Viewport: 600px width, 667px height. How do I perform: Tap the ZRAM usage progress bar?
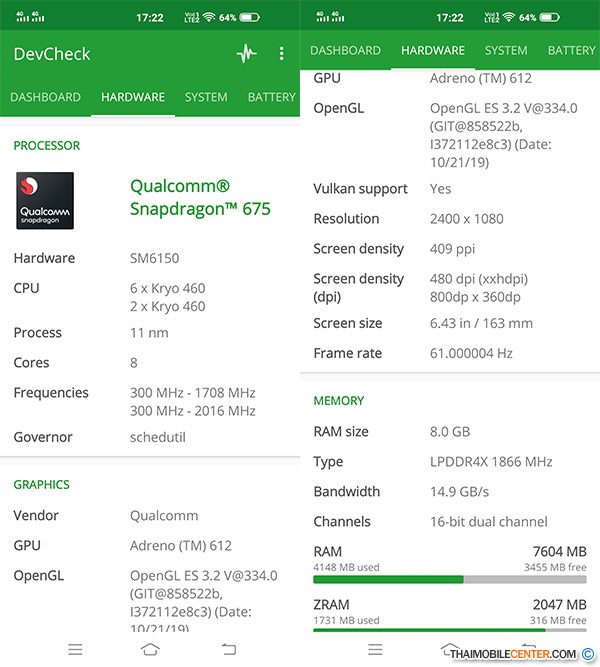pos(450,630)
